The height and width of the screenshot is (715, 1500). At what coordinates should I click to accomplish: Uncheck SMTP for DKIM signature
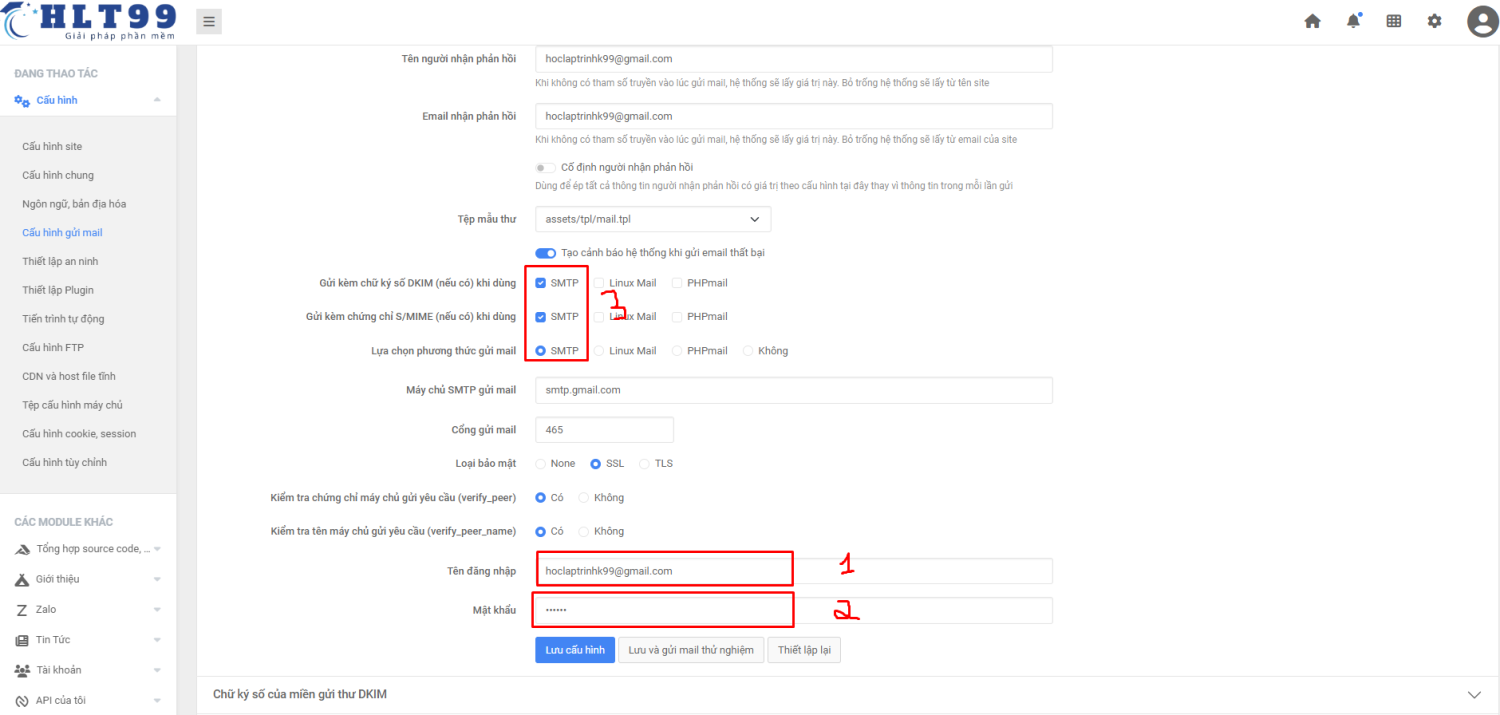541,283
